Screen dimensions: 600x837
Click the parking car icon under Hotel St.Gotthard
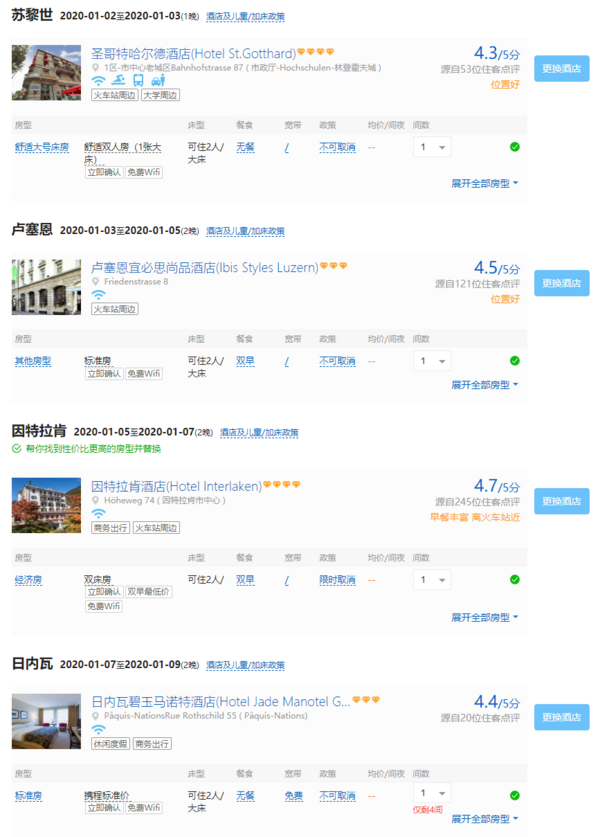(x=158, y=81)
